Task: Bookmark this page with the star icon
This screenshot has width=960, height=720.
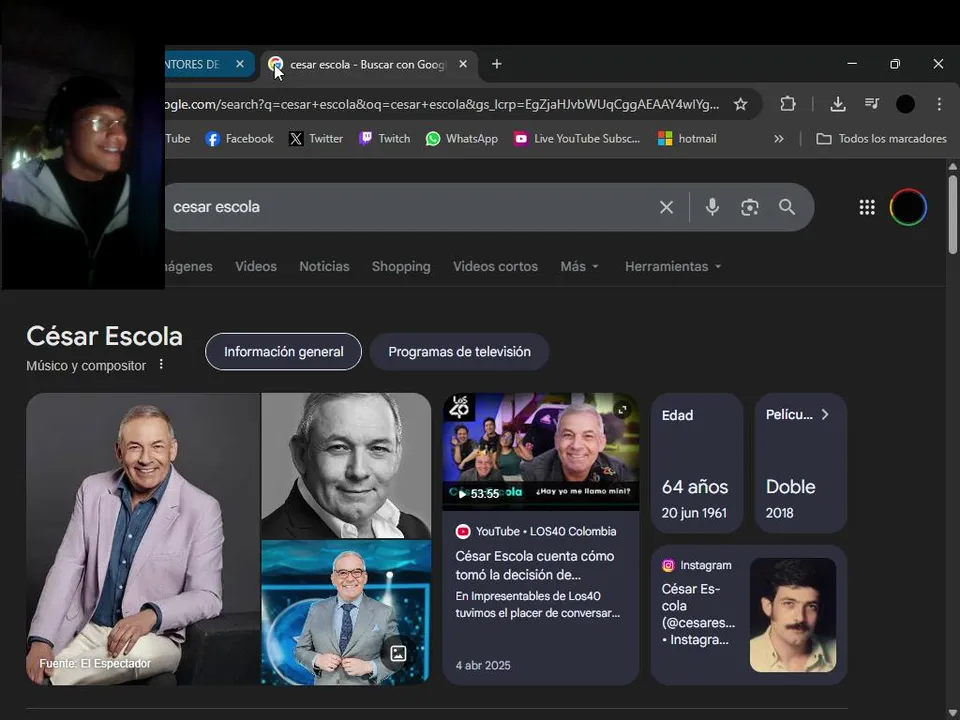Action: pyautogui.click(x=740, y=104)
